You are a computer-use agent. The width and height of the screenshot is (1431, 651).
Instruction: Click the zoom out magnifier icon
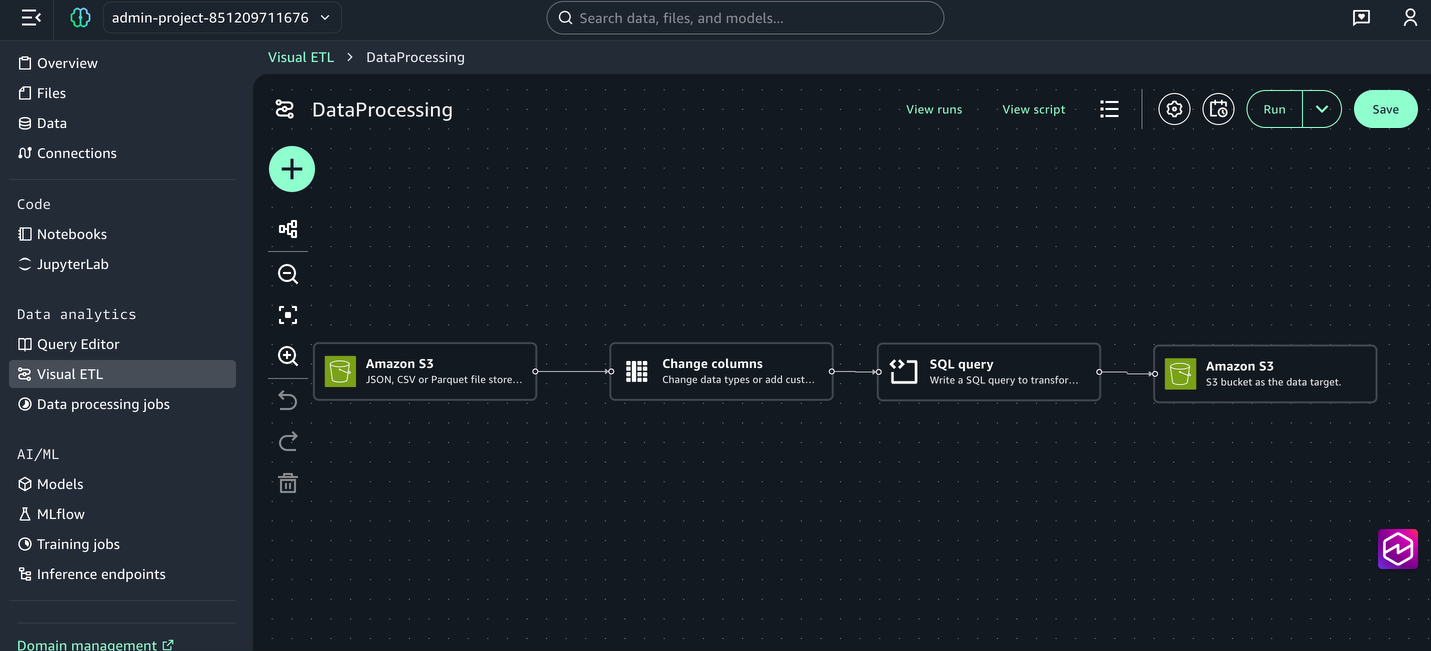[x=288, y=274]
